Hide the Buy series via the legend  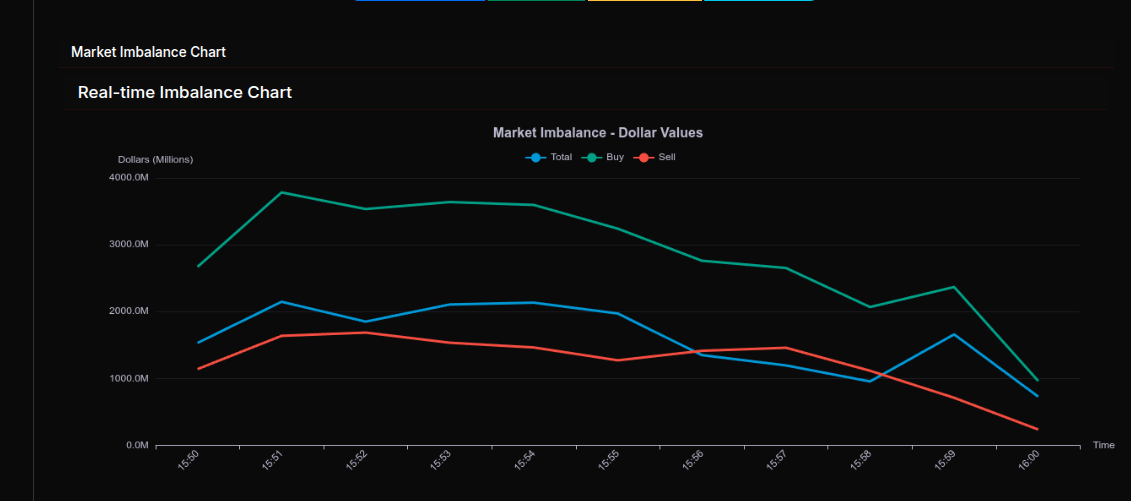pyautogui.click(x=605, y=157)
